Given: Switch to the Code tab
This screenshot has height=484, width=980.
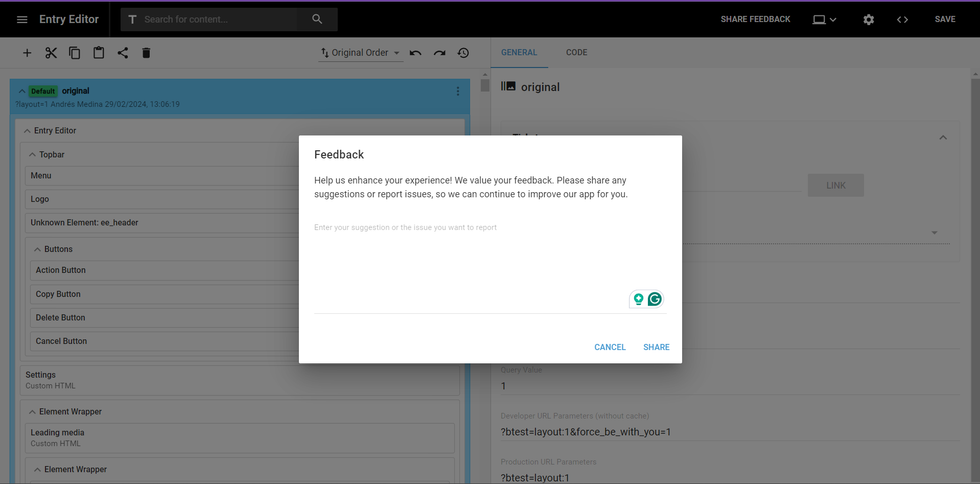Looking at the screenshot, I should [576, 53].
